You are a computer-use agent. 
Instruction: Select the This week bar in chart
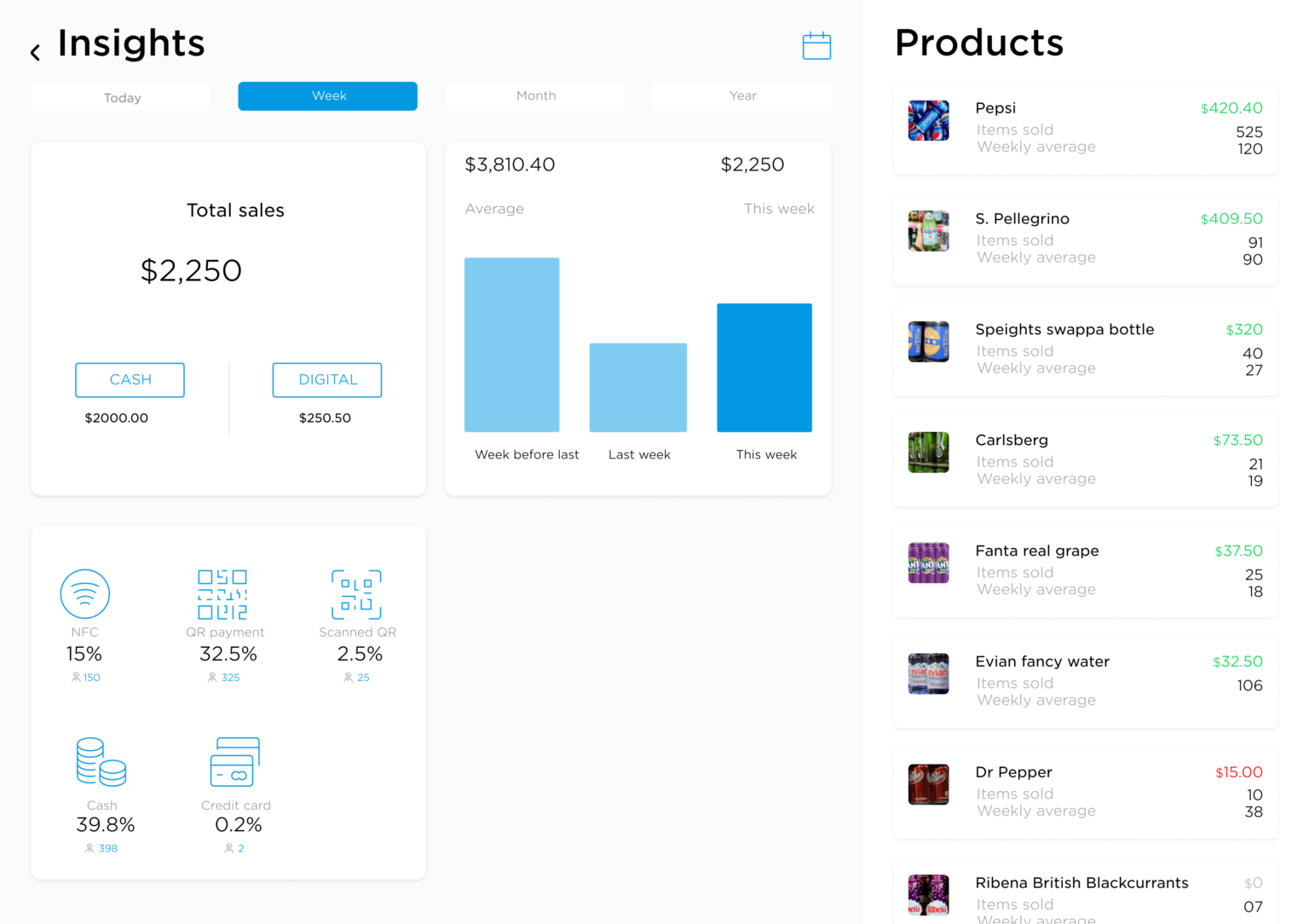764,367
